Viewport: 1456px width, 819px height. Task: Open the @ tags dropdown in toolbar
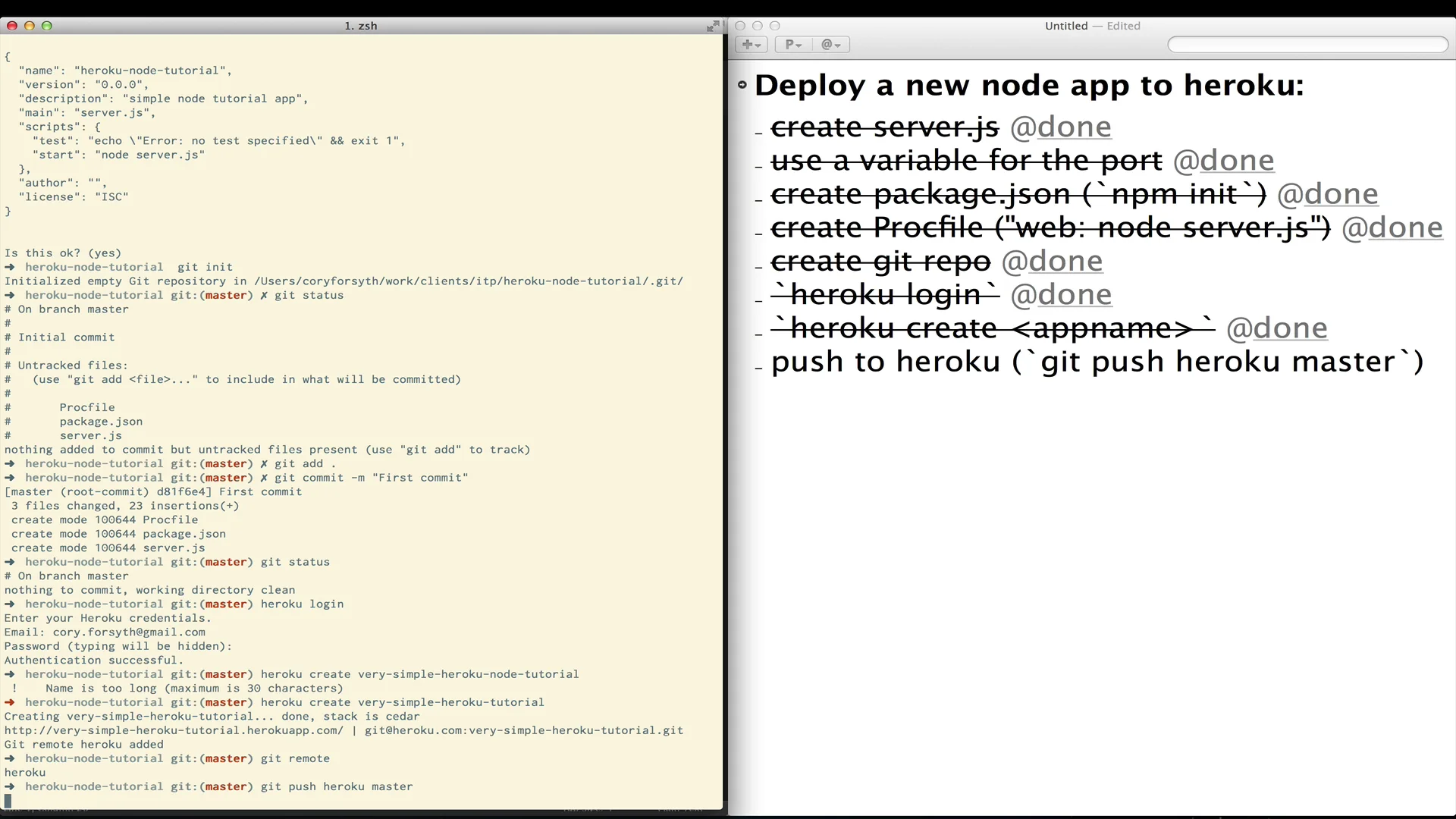tap(831, 45)
